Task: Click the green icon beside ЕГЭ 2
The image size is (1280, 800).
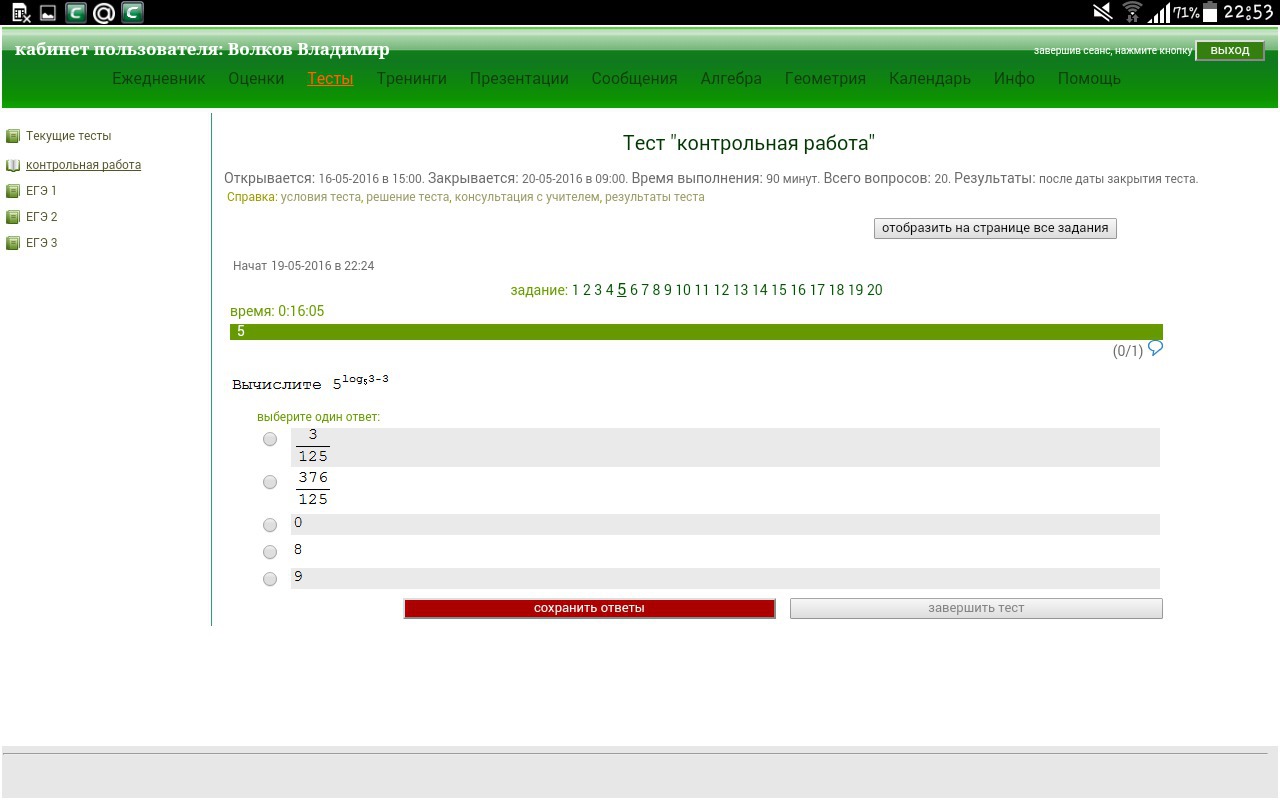Action: 13,217
